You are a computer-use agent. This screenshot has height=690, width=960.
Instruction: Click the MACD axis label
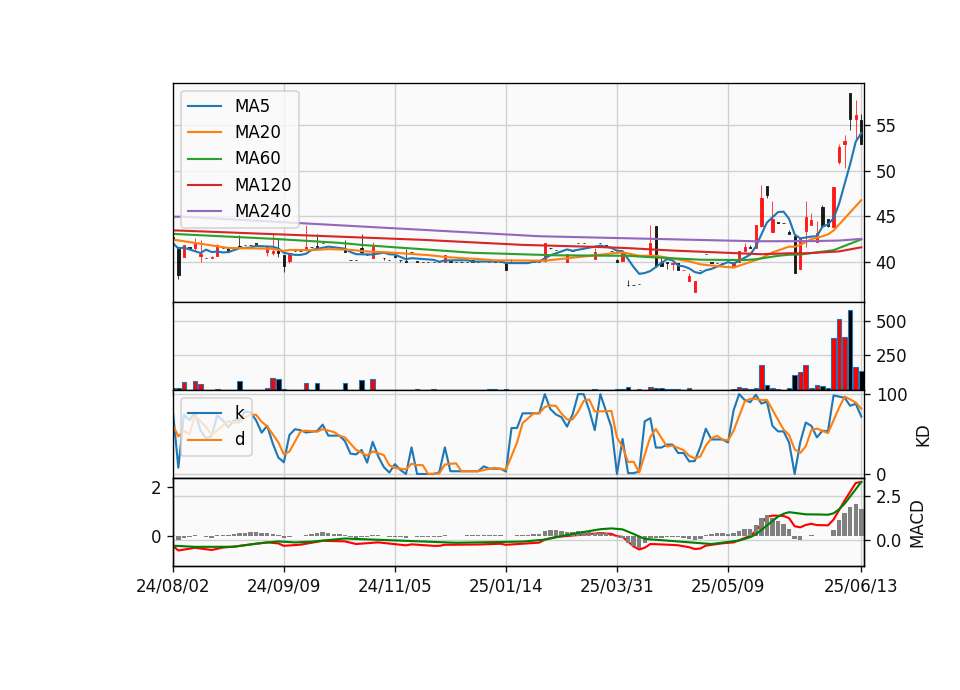pos(917,524)
